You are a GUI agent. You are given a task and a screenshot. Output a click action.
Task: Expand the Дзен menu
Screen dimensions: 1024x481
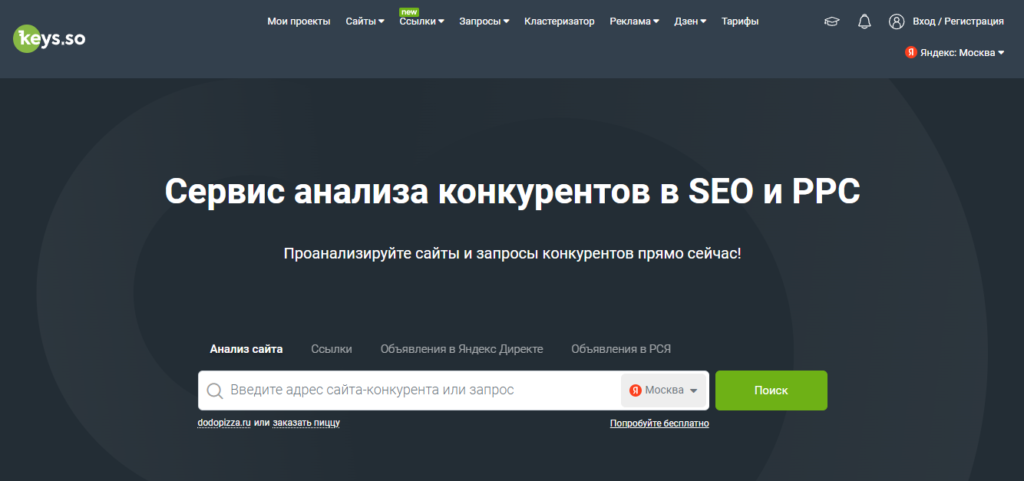click(690, 22)
